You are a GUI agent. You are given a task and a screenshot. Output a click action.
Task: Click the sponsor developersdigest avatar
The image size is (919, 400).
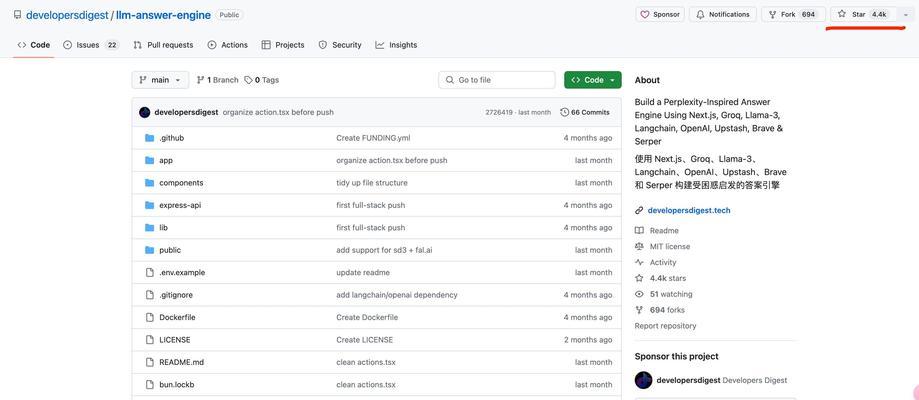coord(644,380)
